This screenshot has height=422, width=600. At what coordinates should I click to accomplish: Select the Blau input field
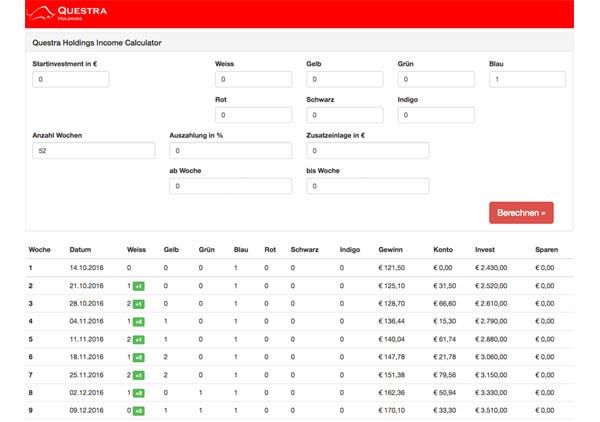tap(527, 79)
